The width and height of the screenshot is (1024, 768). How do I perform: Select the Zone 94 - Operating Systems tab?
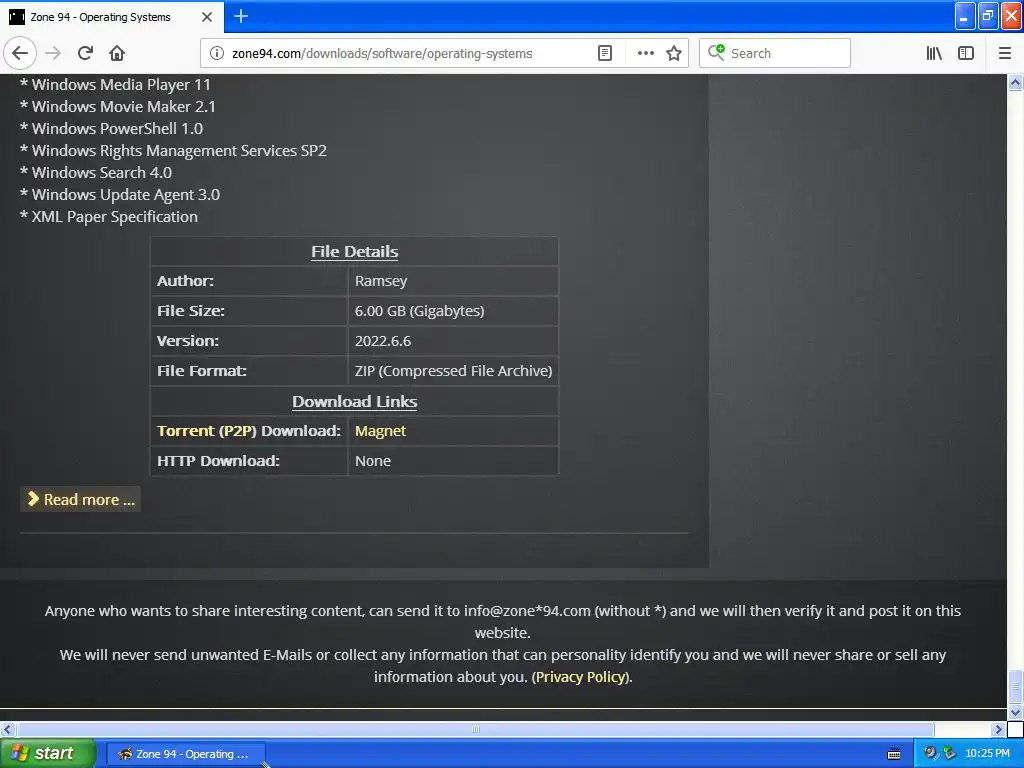pyautogui.click(x=111, y=17)
